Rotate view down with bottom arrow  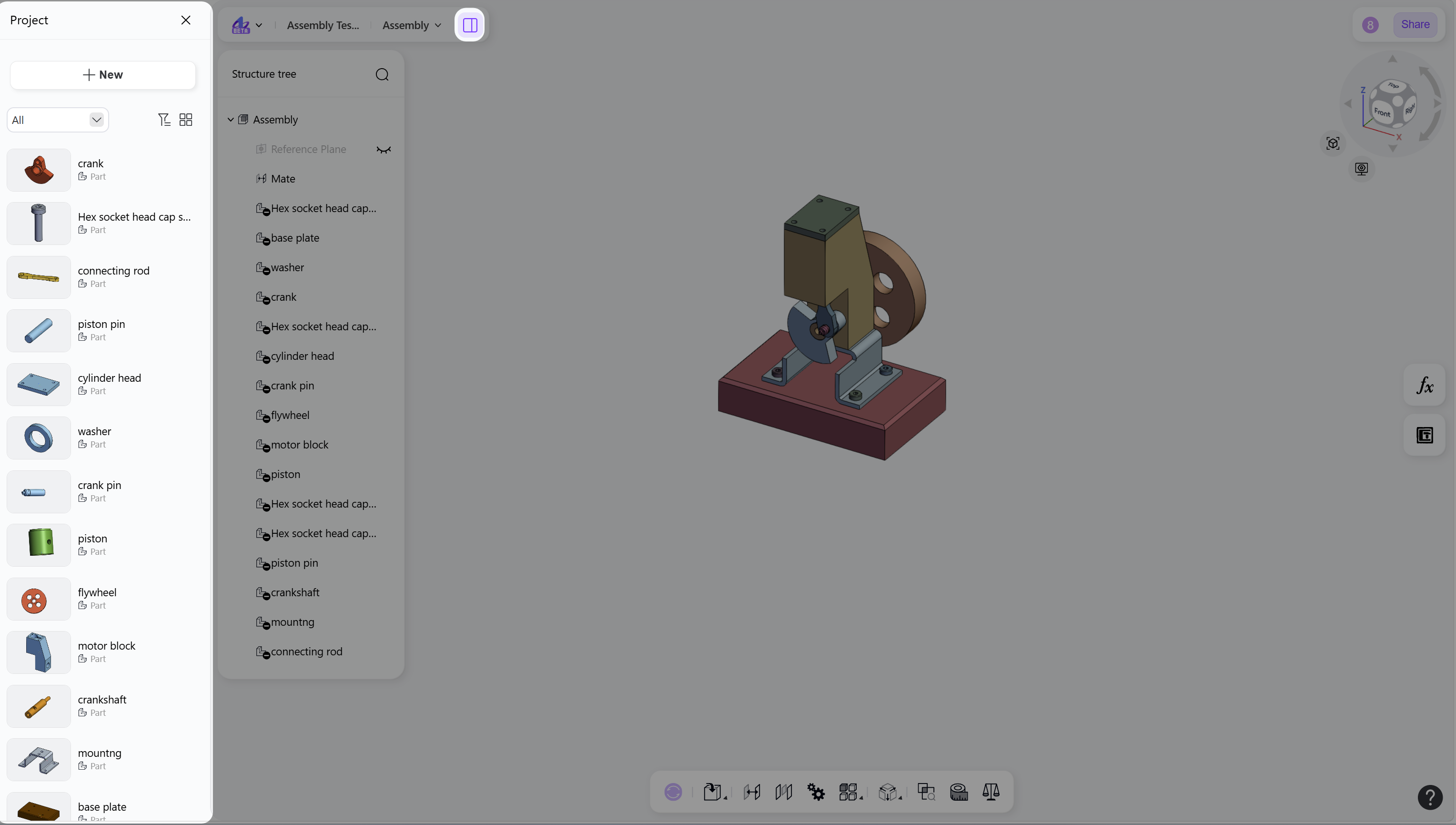(x=1393, y=148)
